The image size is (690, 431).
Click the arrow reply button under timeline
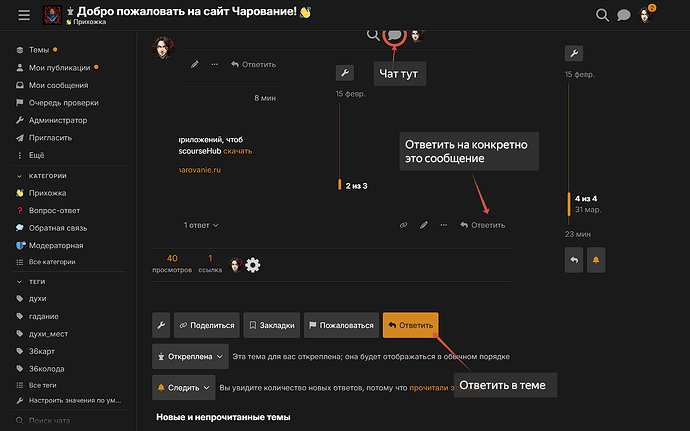coord(574,260)
